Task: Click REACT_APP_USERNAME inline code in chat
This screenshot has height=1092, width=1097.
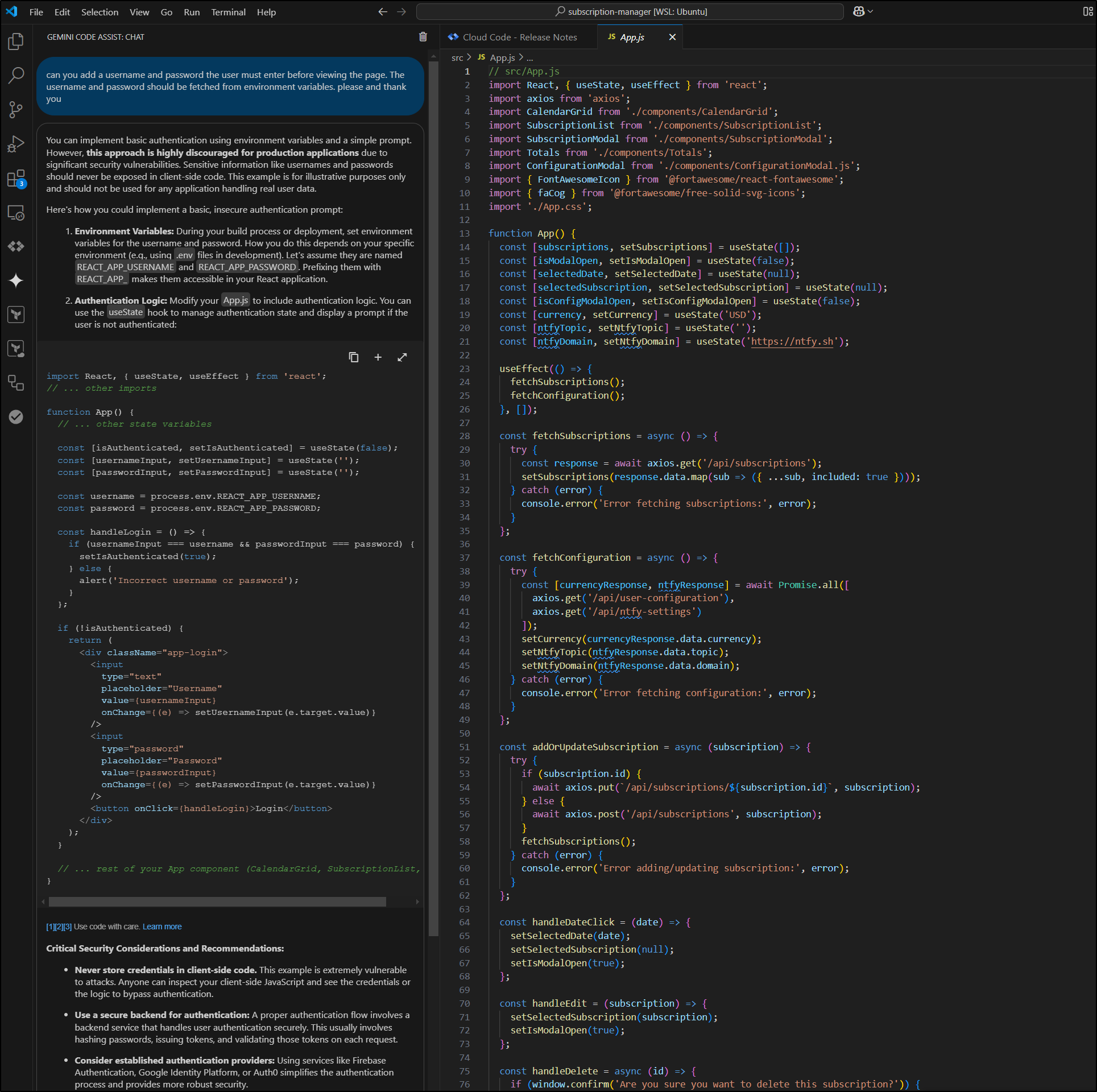Action: [126, 267]
